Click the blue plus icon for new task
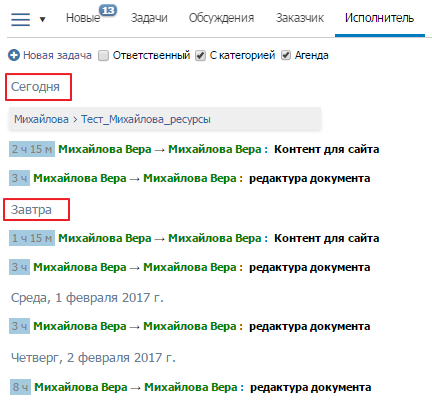Viewport: 432px width, 404px height. click(14, 55)
